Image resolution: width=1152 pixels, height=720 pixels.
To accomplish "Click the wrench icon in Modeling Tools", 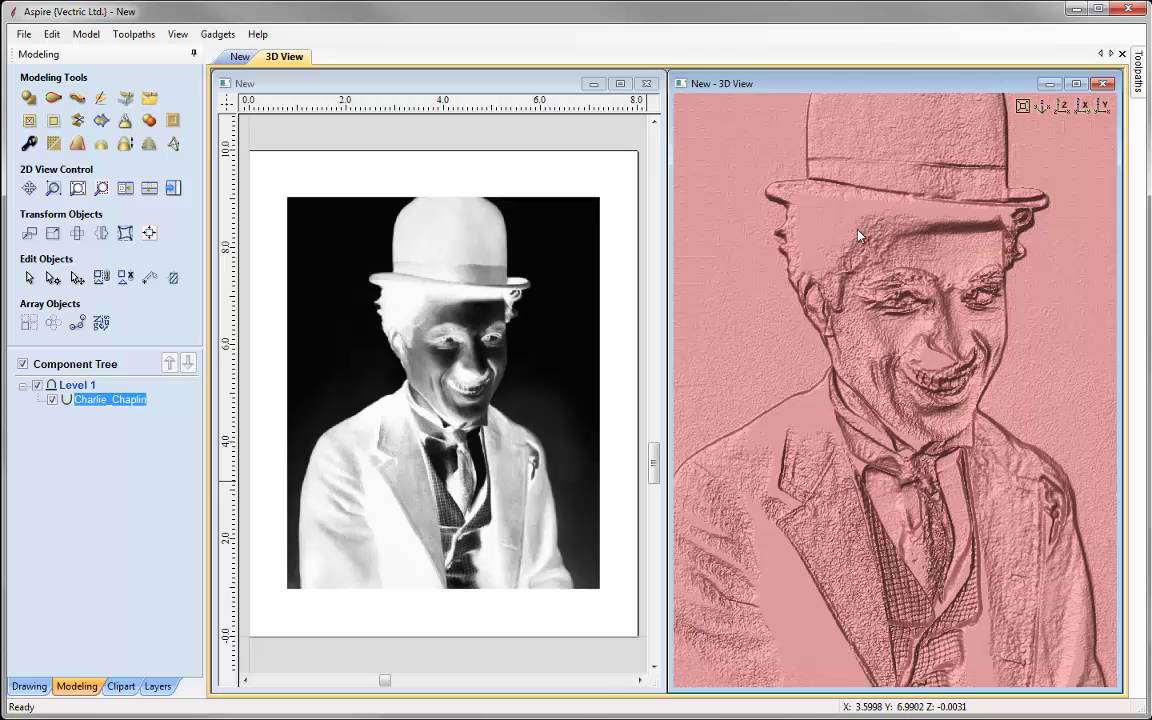I will [29, 144].
